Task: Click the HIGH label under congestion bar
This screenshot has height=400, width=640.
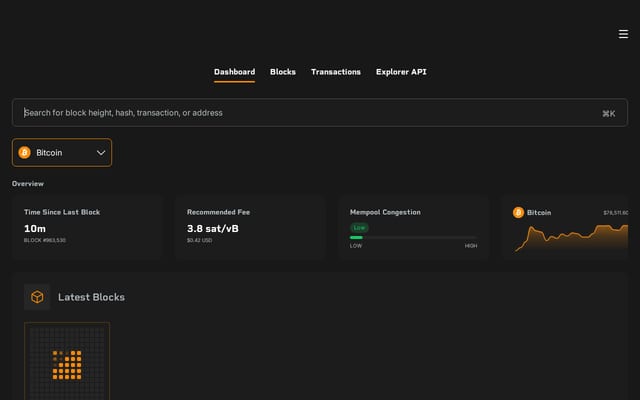Action: [471, 246]
